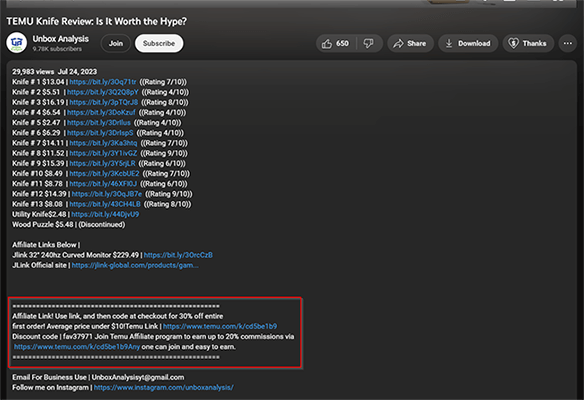This screenshot has width=584, height=400.
Task: Click the Knife # 1 $13.04 price text
Action: tap(38, 82)
